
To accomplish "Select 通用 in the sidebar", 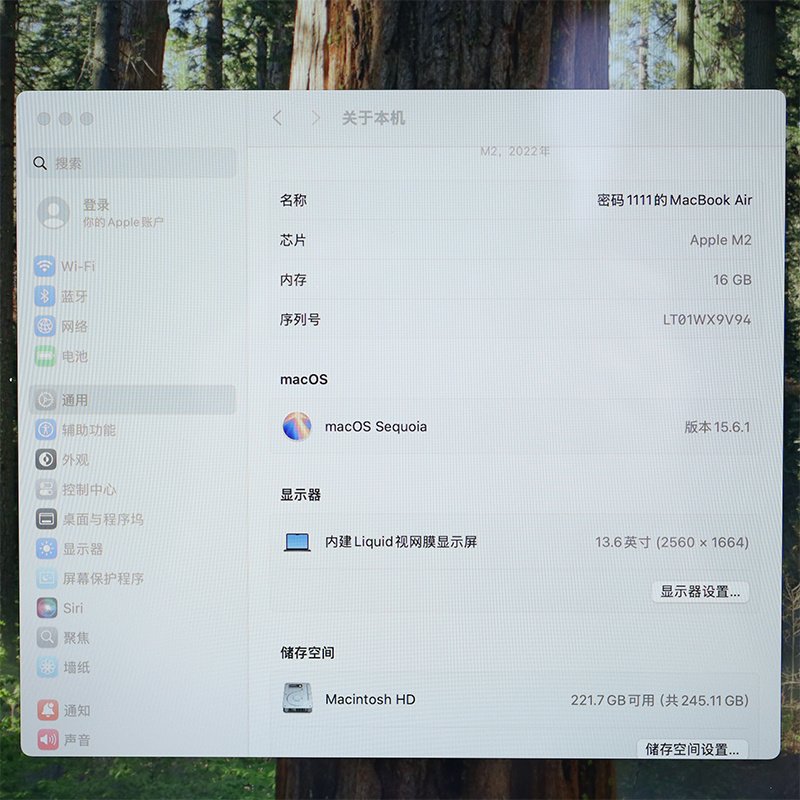I will coord(133,400).
